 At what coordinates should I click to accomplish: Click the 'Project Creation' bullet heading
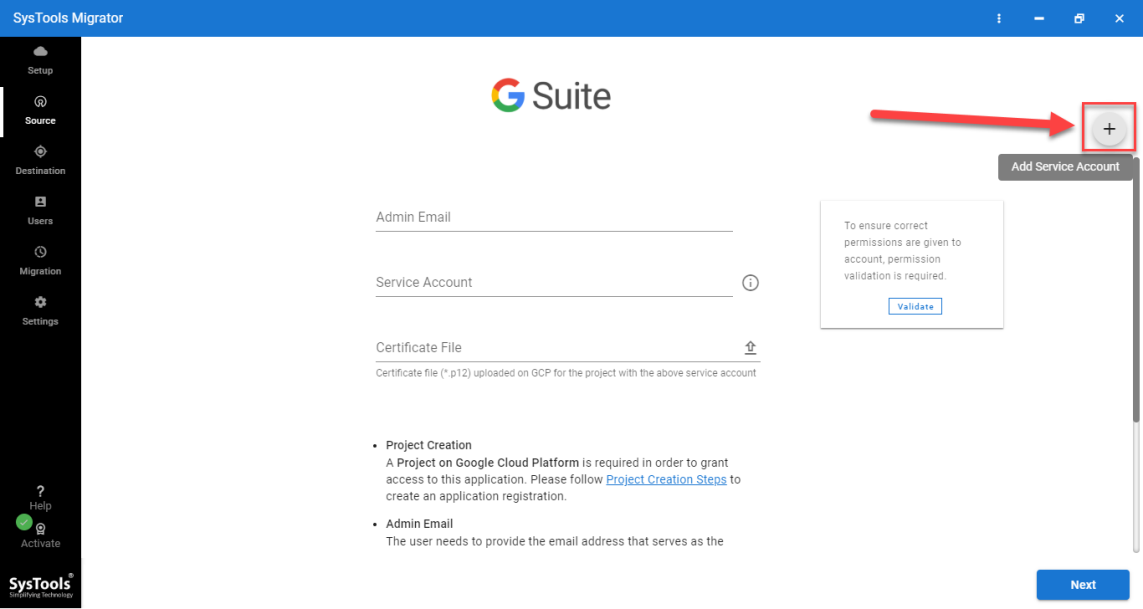[429, 445]
